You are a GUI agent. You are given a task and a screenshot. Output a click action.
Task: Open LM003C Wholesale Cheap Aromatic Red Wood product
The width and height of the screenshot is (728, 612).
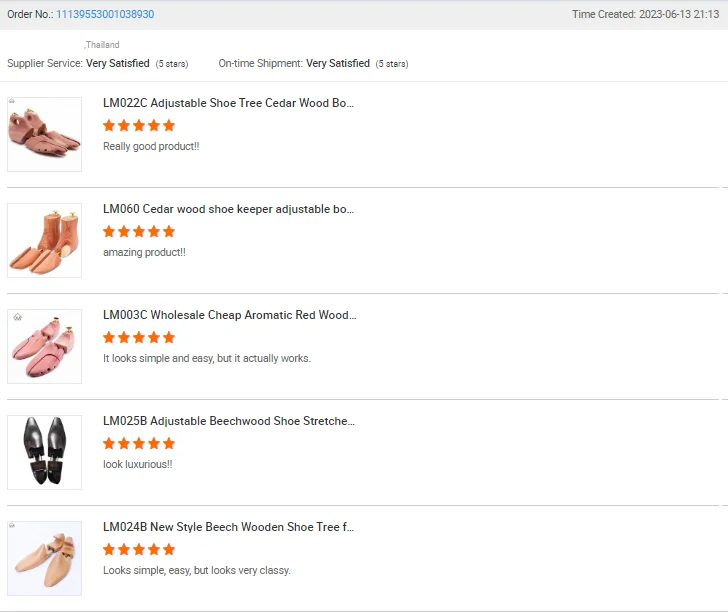(228, 315)
